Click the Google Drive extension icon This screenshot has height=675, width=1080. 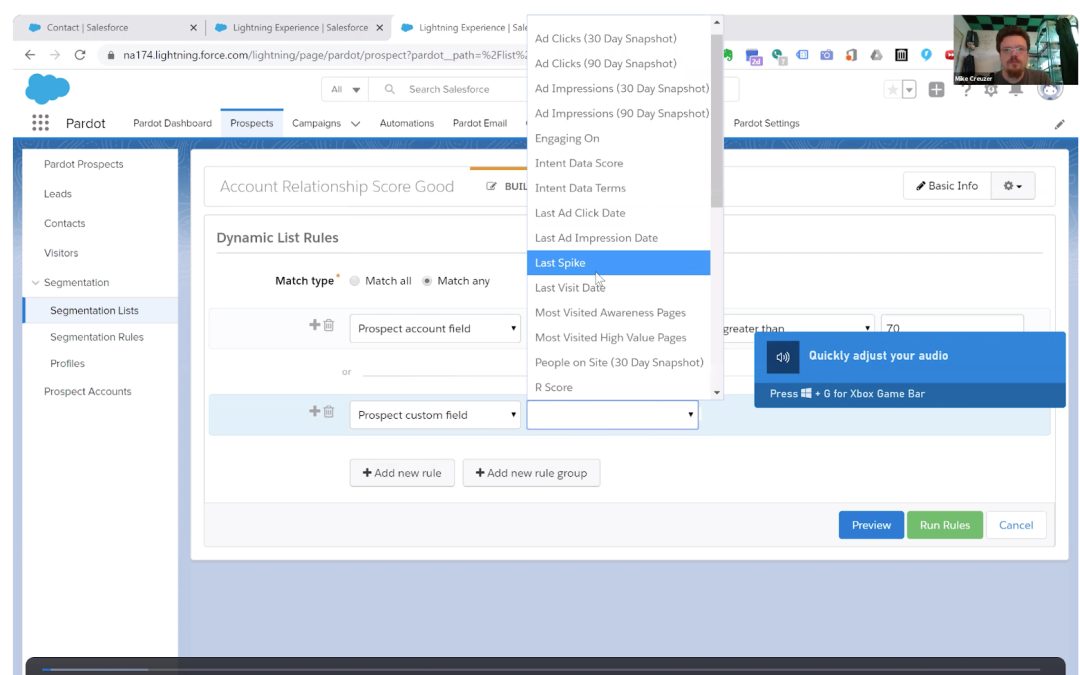pos(876,54)
